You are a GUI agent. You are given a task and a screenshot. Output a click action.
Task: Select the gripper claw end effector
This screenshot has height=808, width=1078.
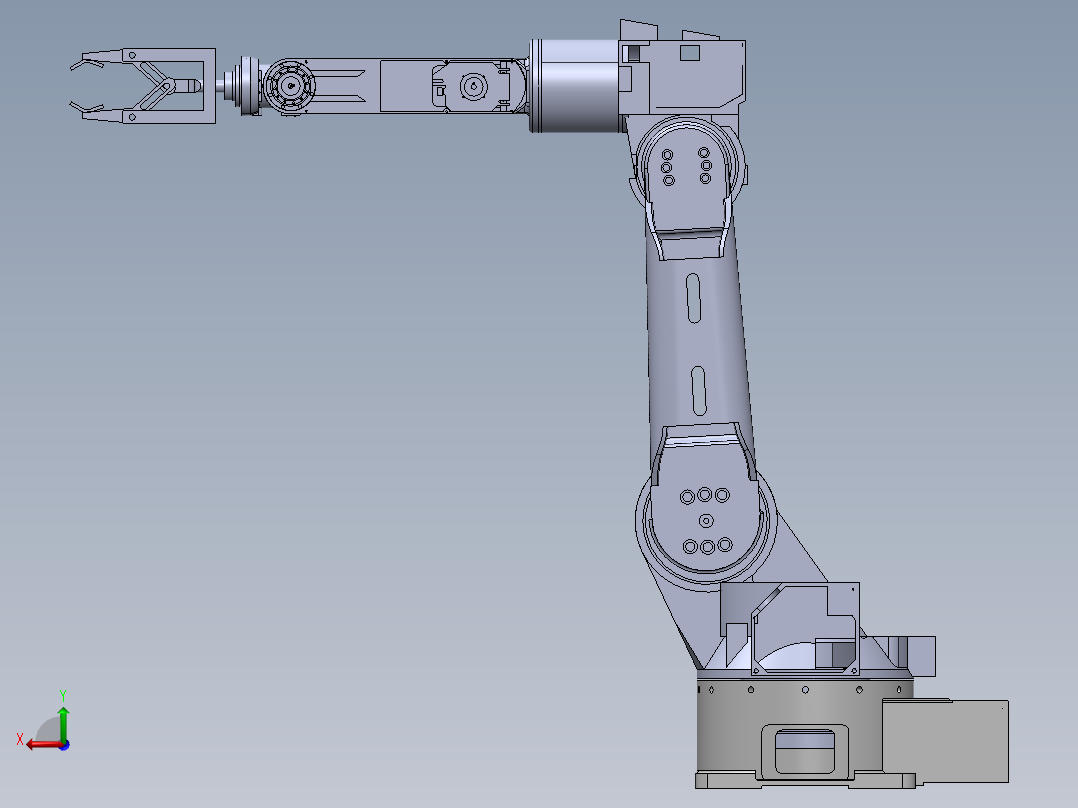coord(143,86)
